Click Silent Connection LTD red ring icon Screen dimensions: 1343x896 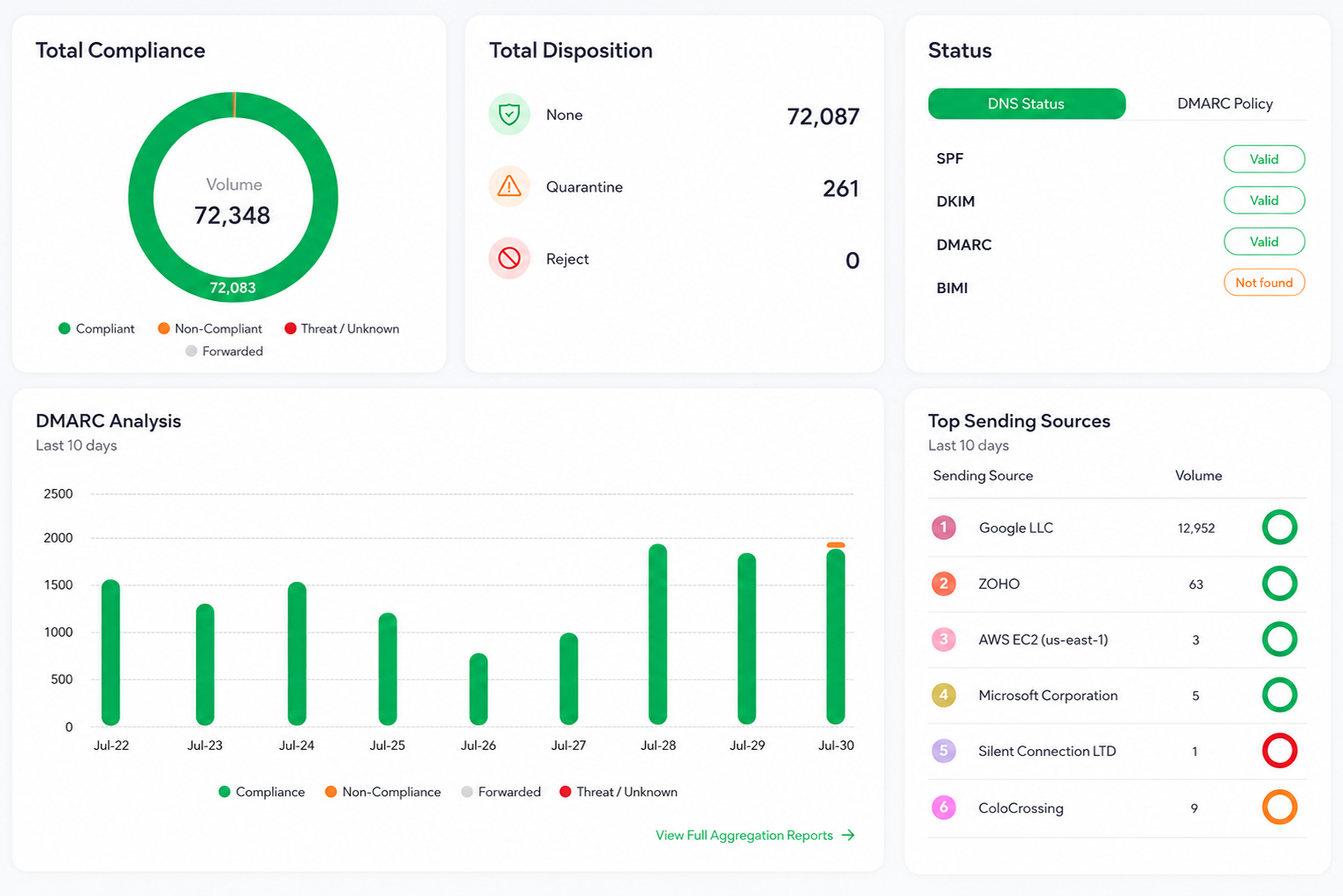[1279, 751]
